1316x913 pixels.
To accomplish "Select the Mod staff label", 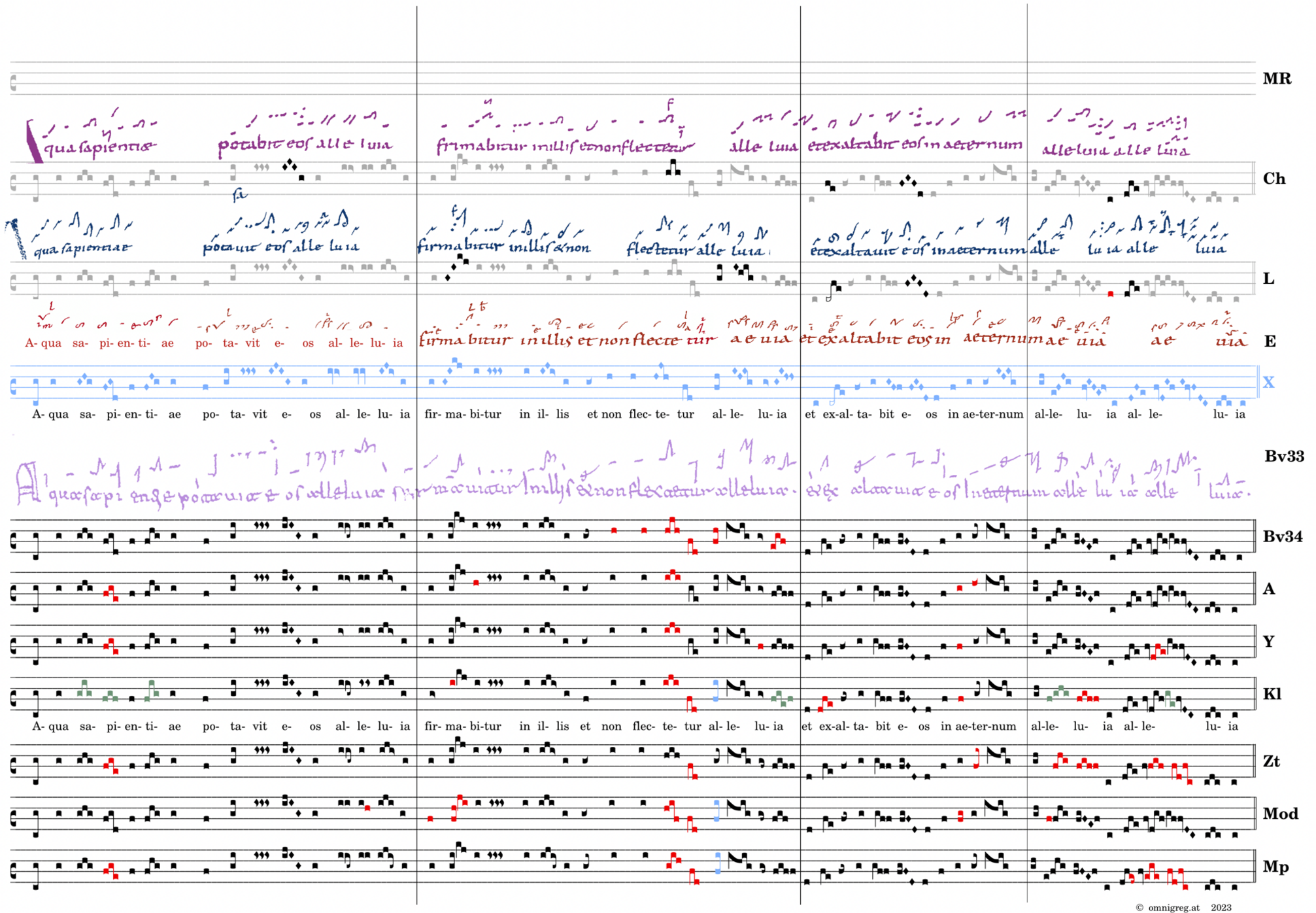I will [1280, 814].
